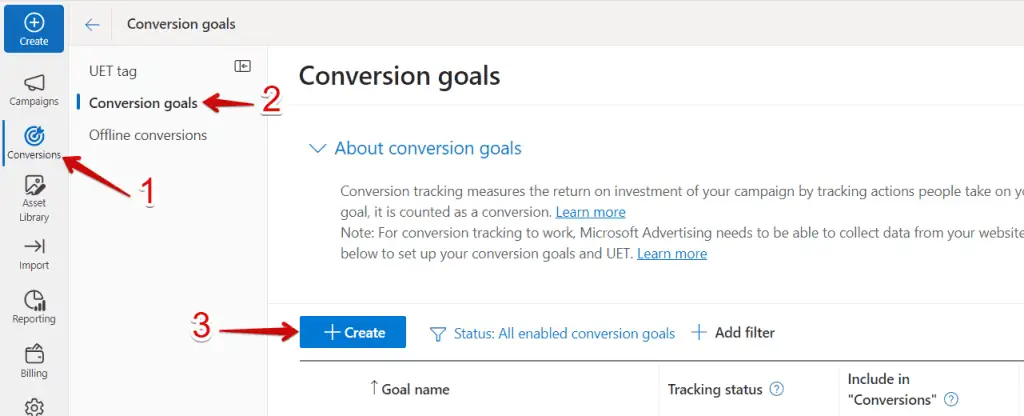
Task: Open the Include in Conversions help icon
Action: (x=952, y=399)
